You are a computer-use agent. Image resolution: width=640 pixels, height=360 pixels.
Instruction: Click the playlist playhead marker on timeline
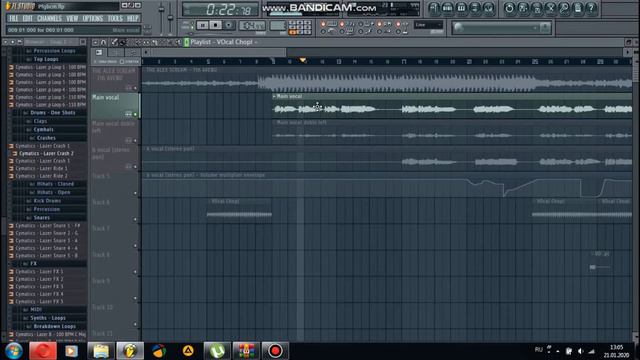coord(302,60)
